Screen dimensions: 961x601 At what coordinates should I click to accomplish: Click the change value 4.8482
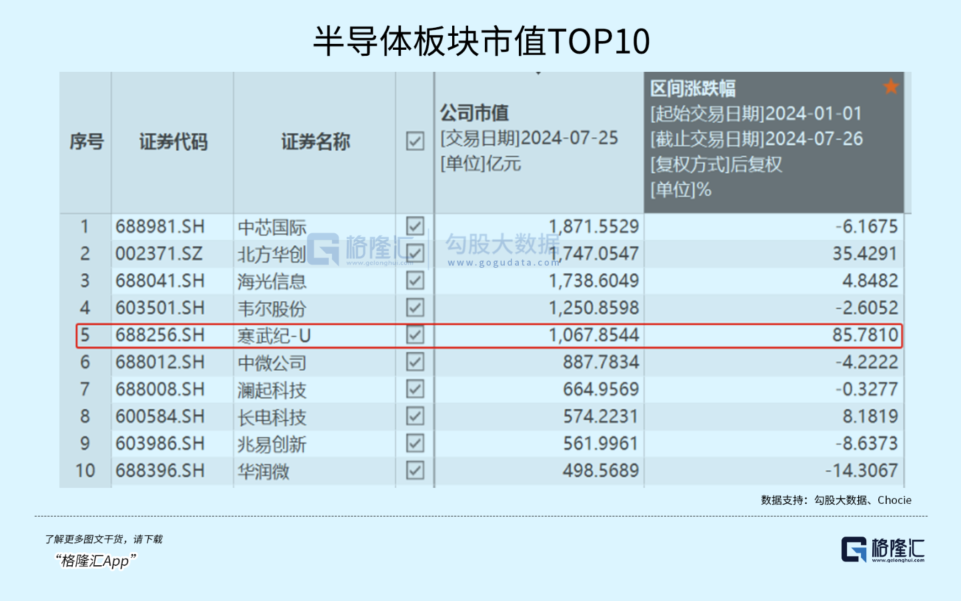pyautogui.click(x=870, y=281)
